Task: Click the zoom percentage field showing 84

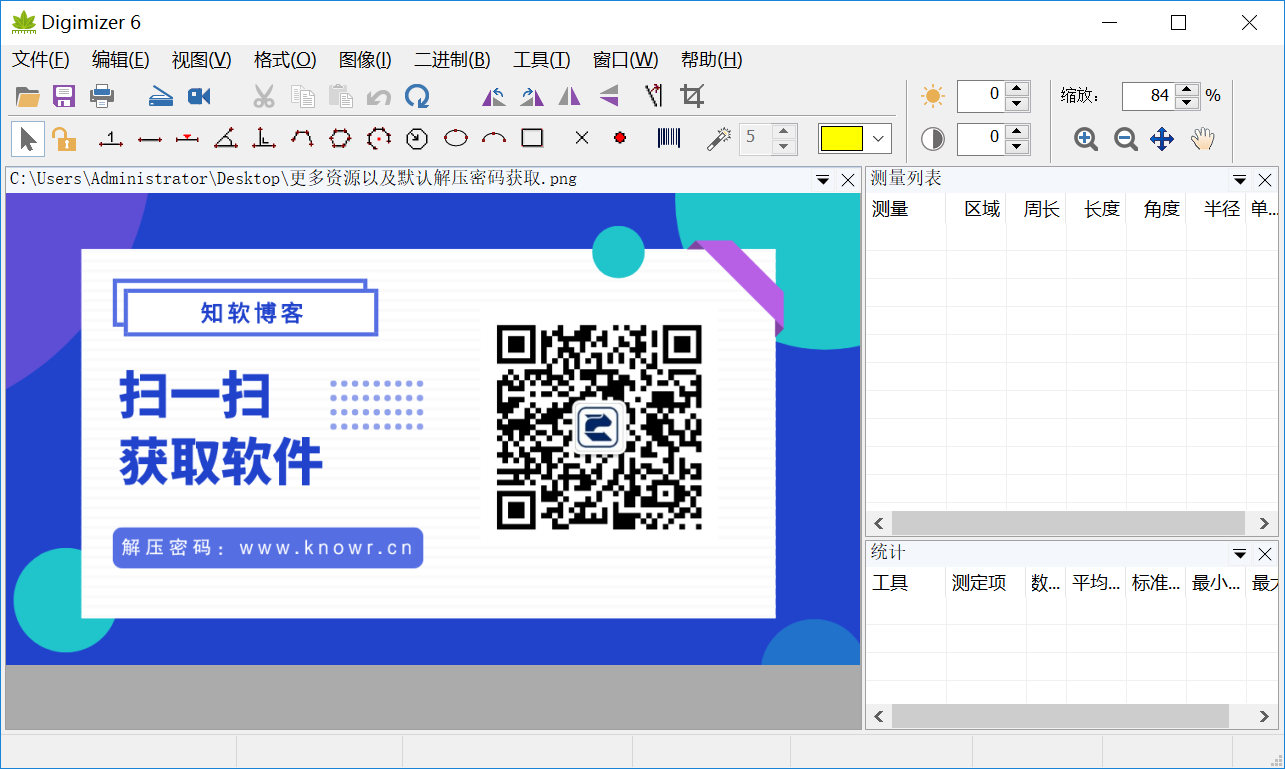Action: point(1148,96)
